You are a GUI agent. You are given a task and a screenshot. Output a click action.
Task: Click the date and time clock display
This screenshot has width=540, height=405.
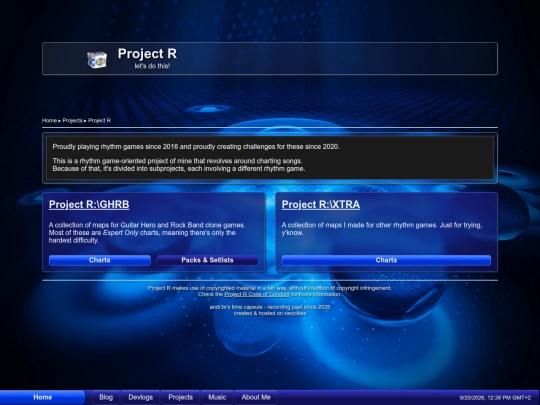(x=495, y=398)
